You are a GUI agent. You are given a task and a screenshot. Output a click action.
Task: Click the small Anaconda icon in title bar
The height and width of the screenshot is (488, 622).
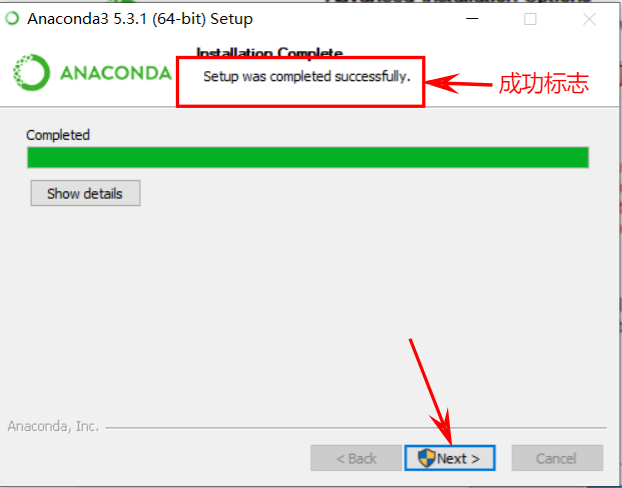click(12, 18)
